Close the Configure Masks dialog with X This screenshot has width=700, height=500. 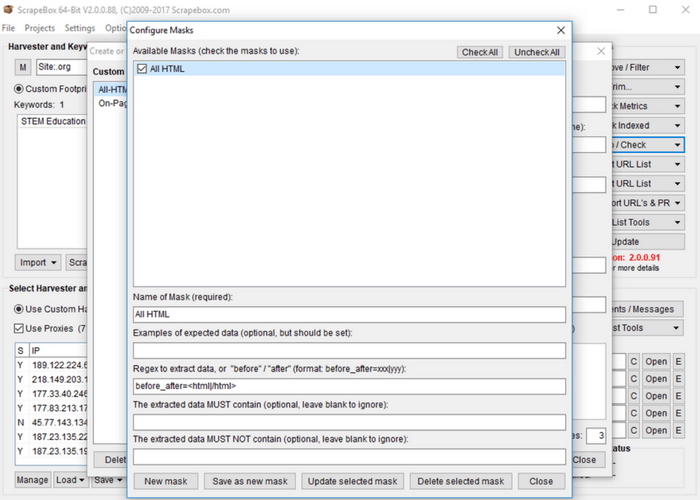[561, 30]
